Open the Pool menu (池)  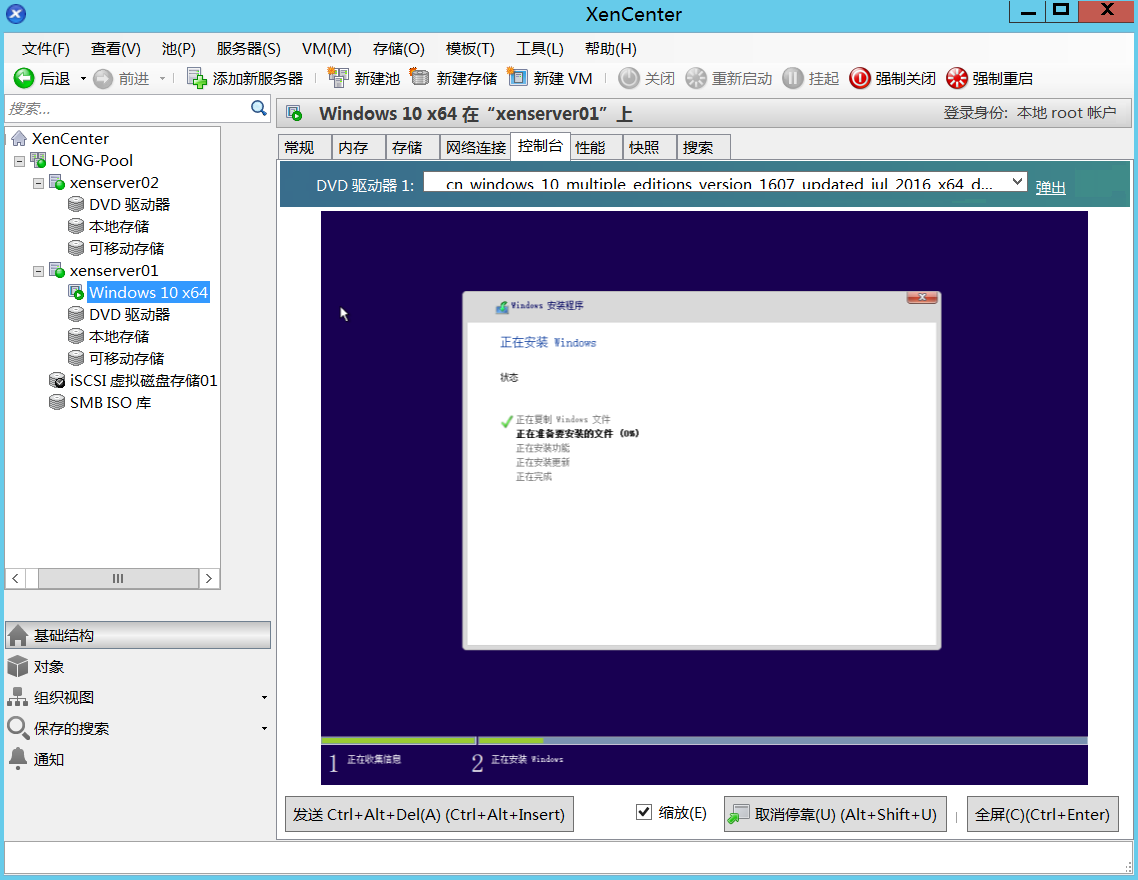179,49
